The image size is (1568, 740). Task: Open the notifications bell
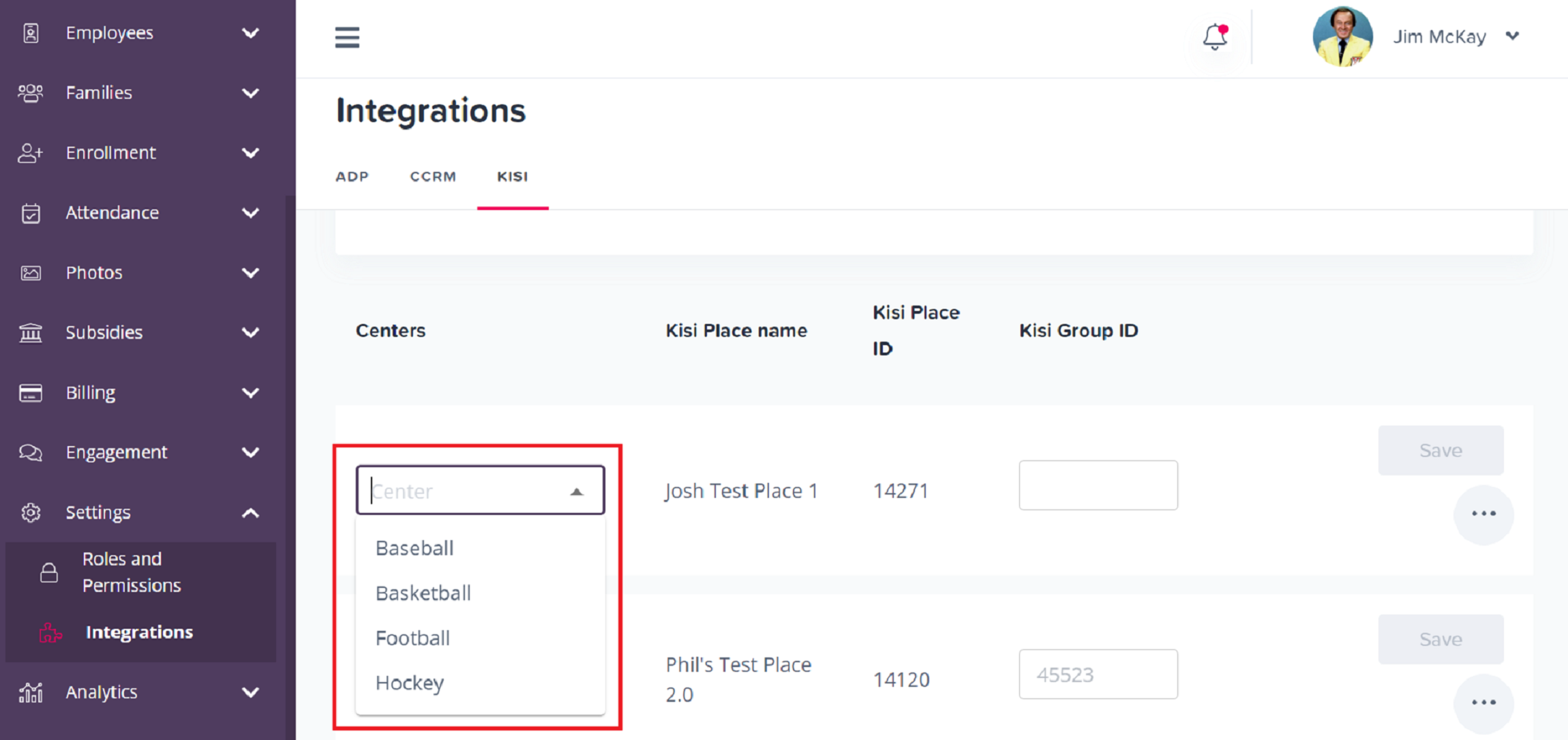(x=1215, y=37)
